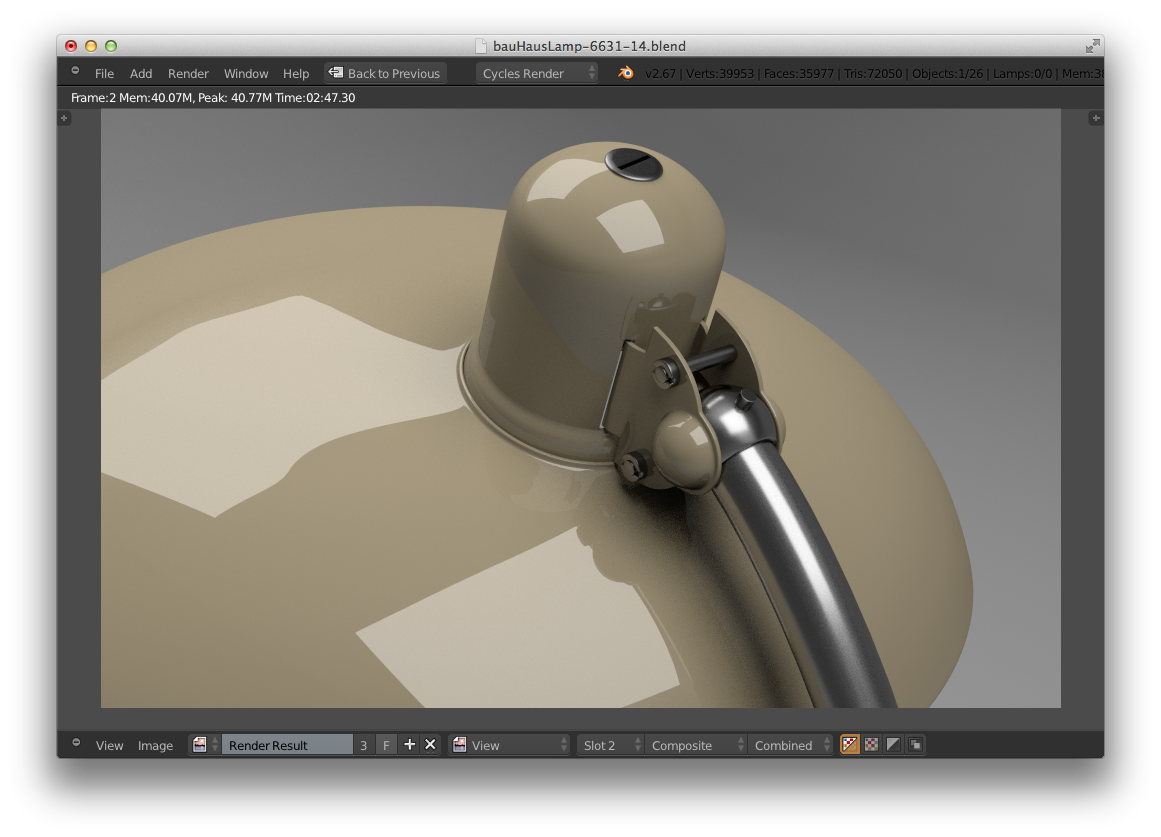
Task: Open the image datablock browser icon
Action: pyautogui.click(x=200, y=744)
